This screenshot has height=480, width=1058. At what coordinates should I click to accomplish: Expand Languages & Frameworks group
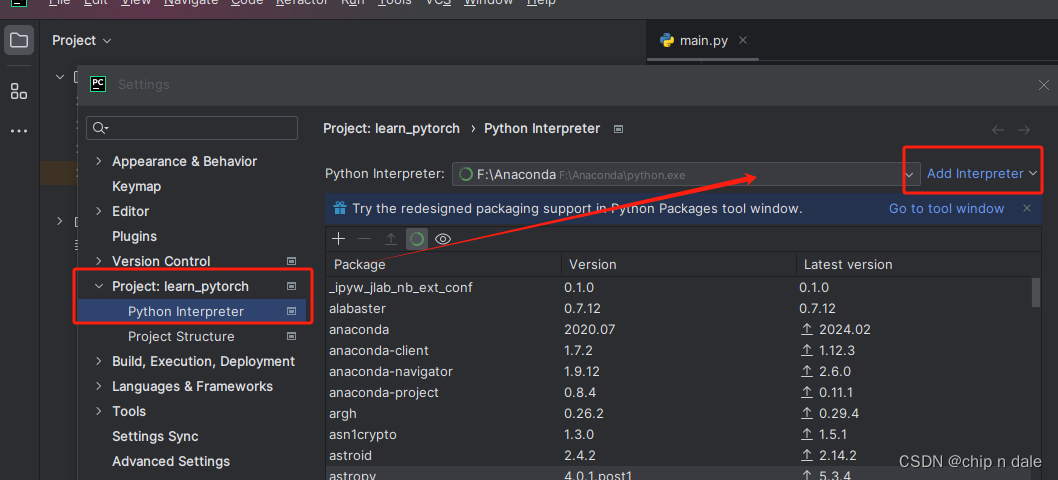click(x=99, y=386)
